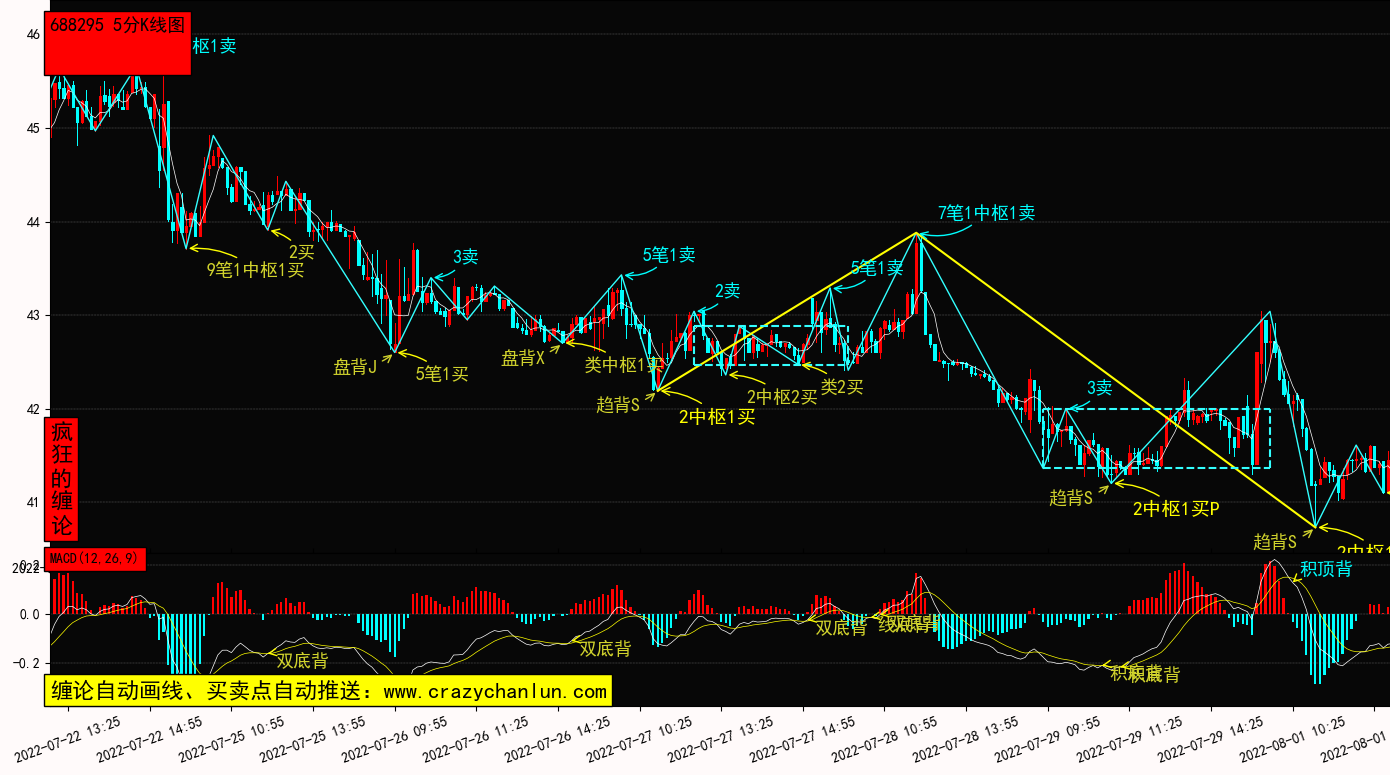Image resolution: width=1390 pixels, height=775 pixels.
Task: Click the MACD axis value -0.2
Action: 28,663
